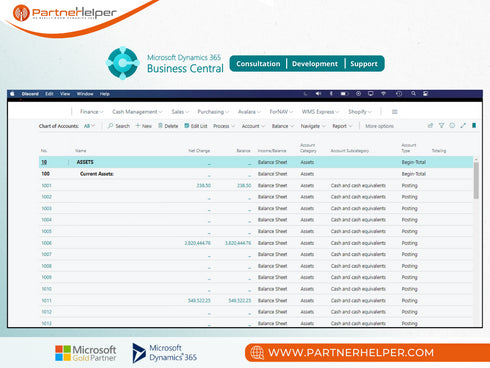Click the 3,820,444.76 Net Change value
The width and height of the screenshot is (490, 368).
[198, 243]
